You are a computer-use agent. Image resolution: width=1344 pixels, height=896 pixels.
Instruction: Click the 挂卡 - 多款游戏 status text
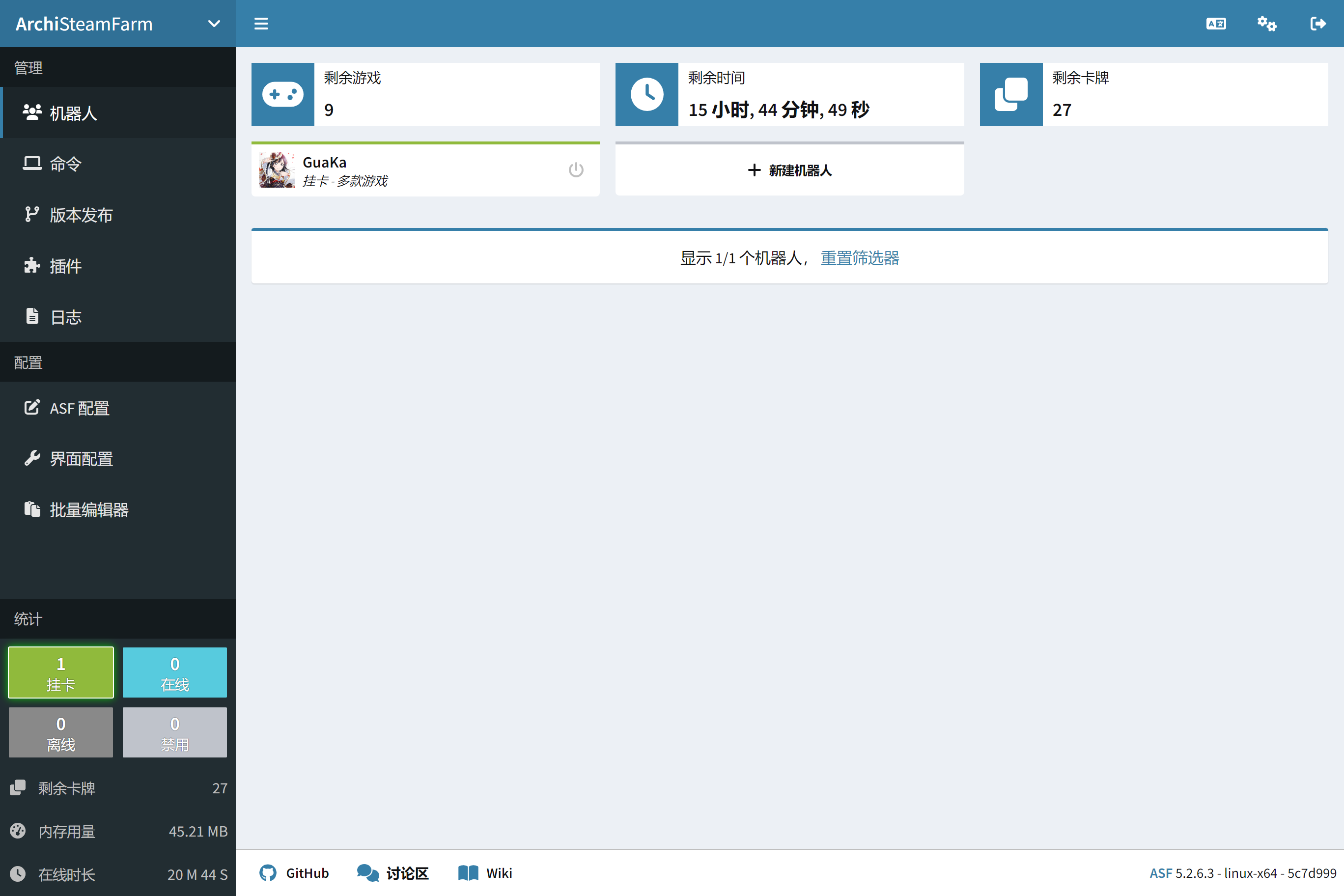point(345,181)
